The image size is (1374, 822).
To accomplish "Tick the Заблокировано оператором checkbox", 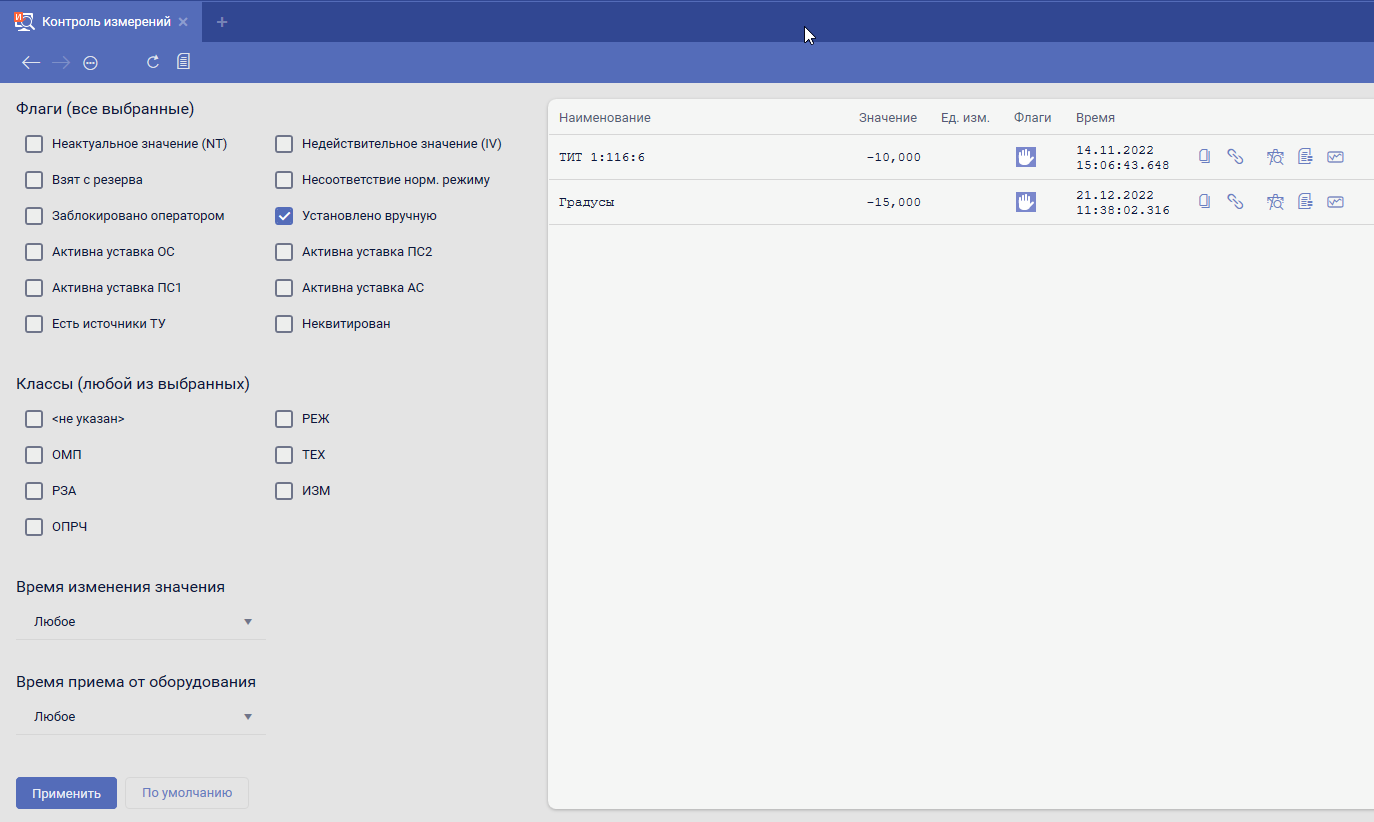I will click(x=34, y=216).
